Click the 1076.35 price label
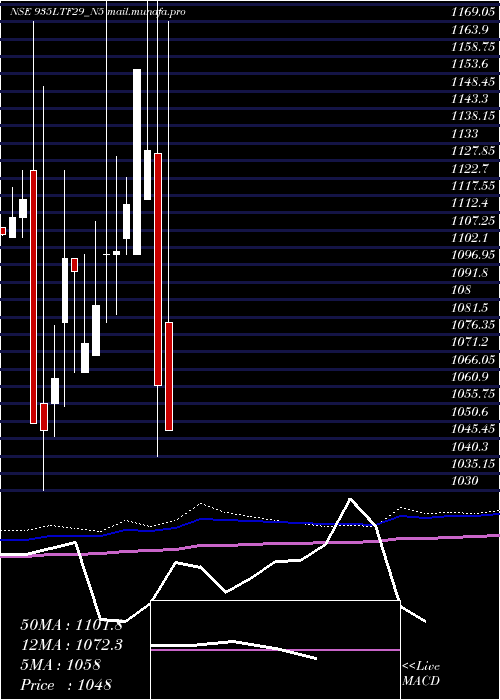500x700 pixels. [x=473, y=325]
